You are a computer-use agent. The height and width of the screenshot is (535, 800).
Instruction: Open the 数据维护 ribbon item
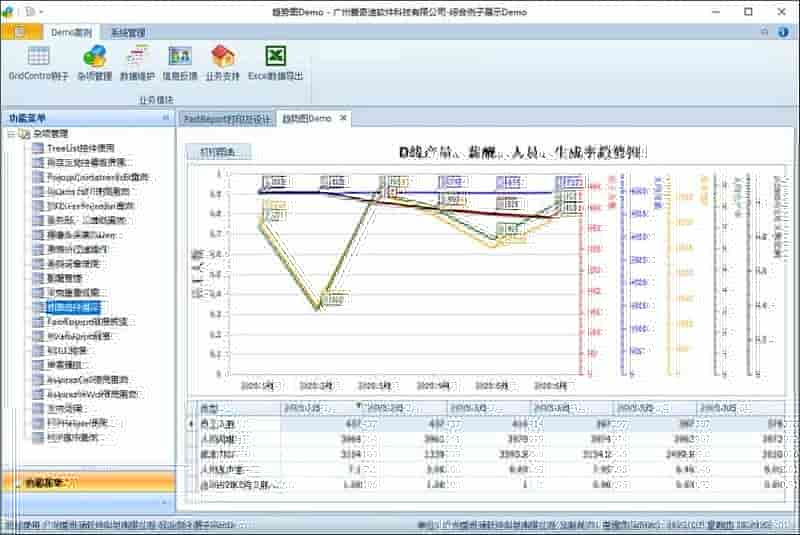point(137,63)
